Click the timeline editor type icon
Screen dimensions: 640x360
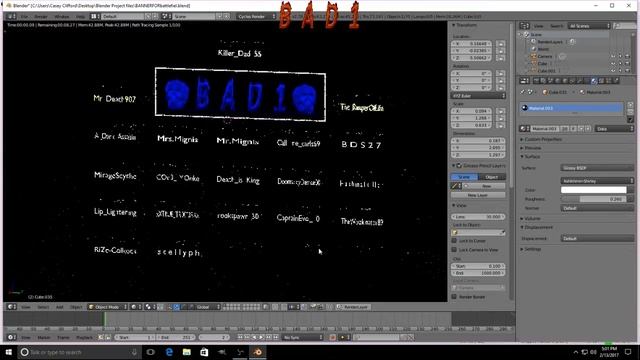click(x=12, y=337)
